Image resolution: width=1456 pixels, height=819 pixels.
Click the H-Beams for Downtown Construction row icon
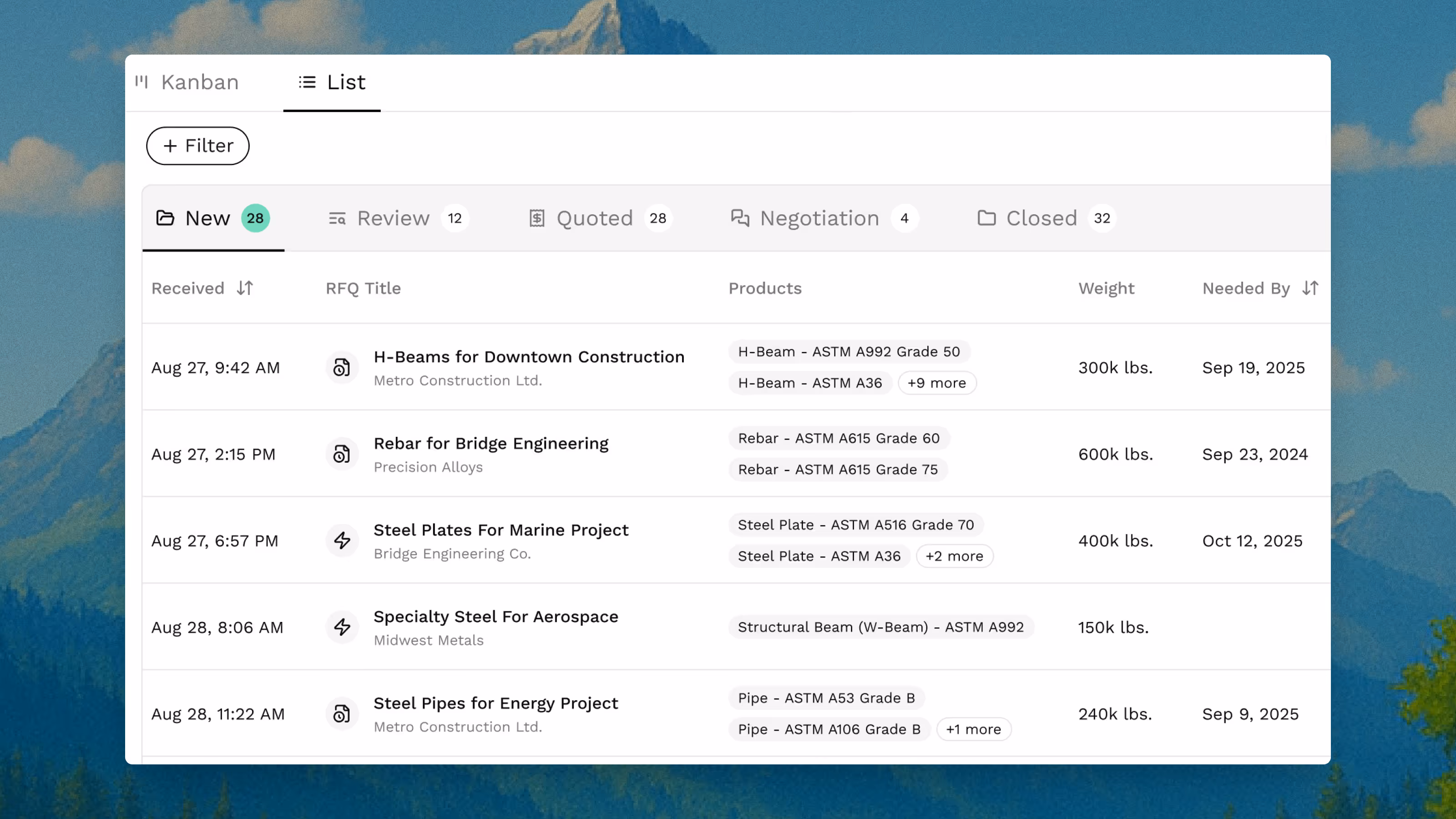click(341, 368)
